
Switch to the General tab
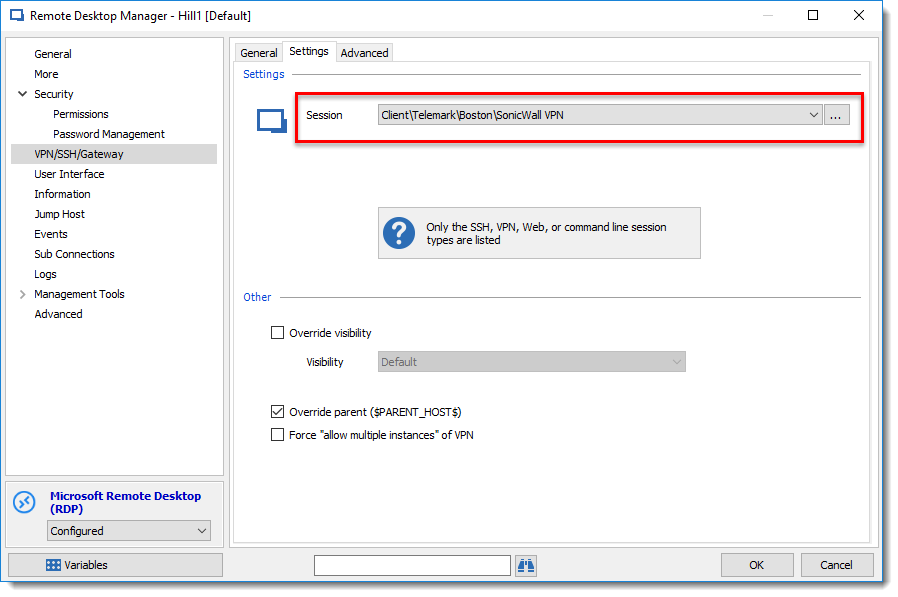[258, 53]
